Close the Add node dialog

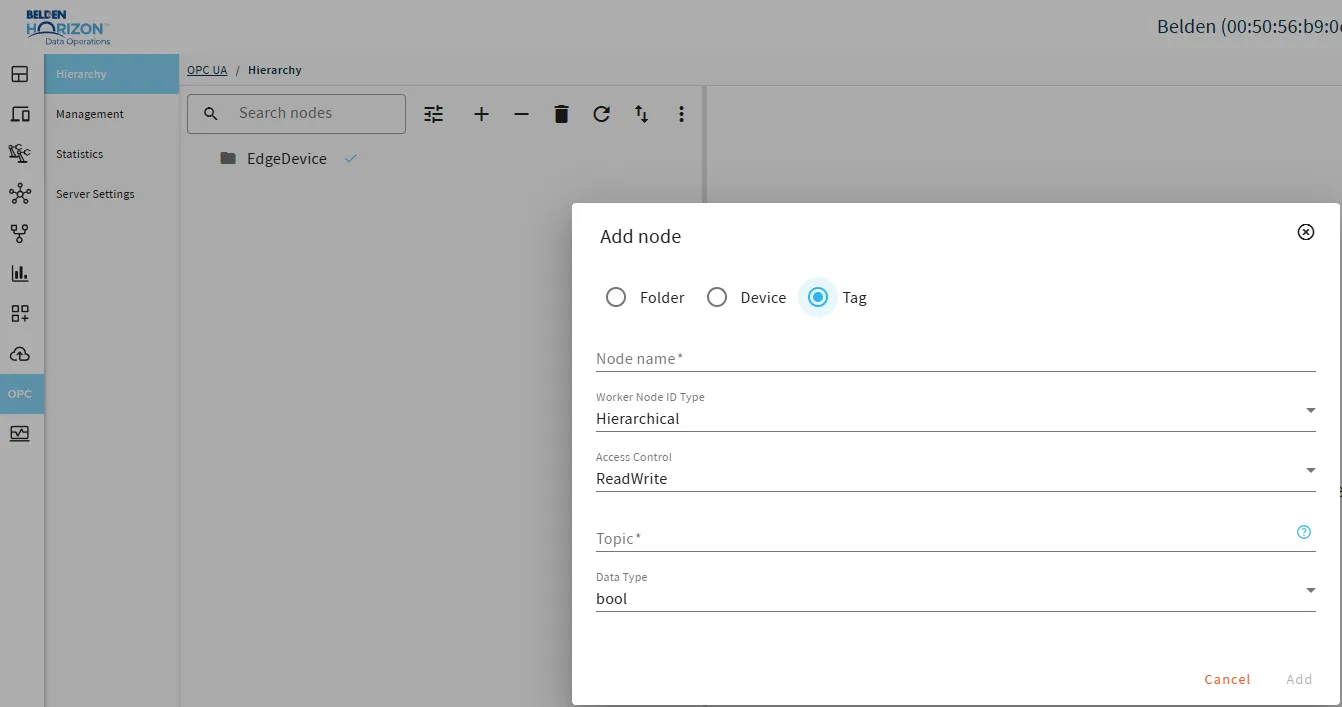click(x=1305, y=232)
